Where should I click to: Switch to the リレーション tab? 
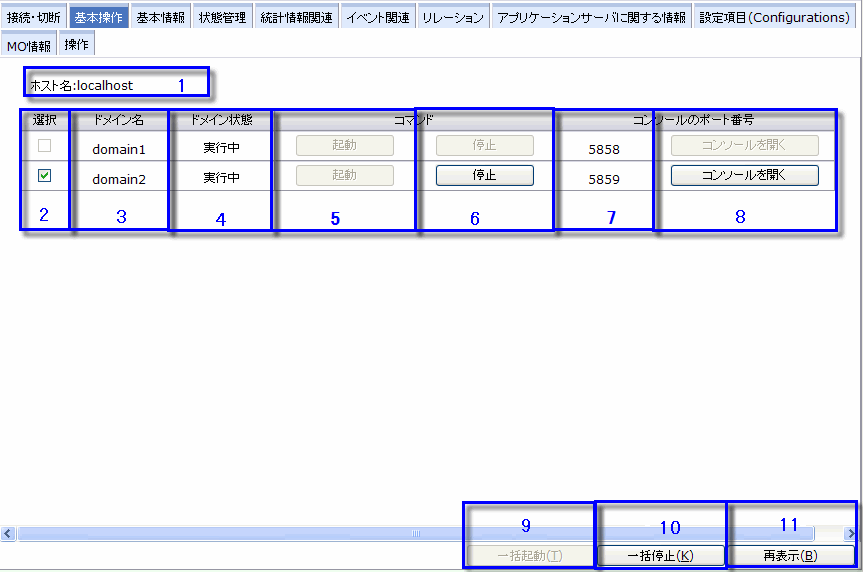coord(452,18)
